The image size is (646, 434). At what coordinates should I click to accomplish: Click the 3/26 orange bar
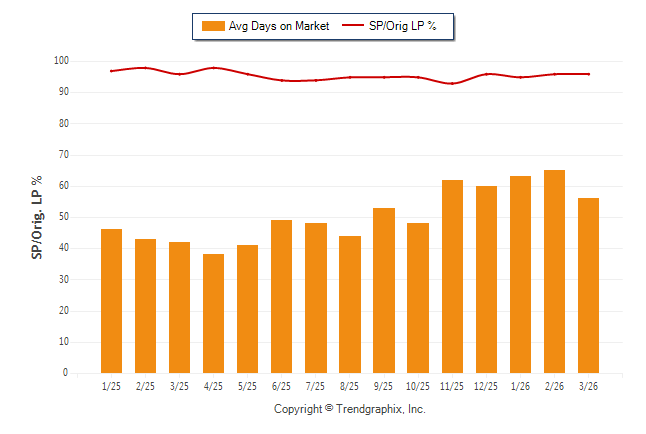tap(588, 285)
